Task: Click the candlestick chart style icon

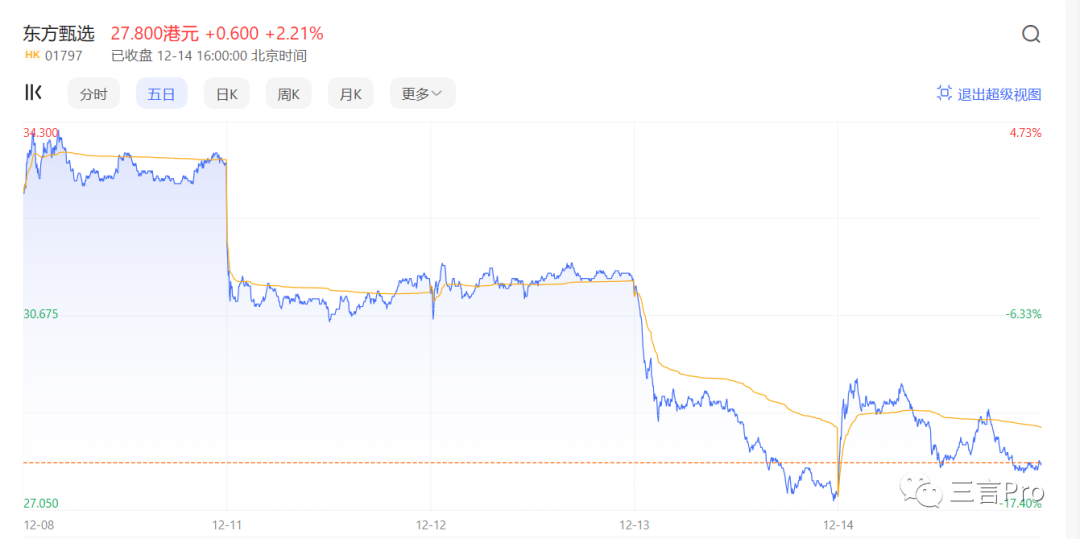Action: (x=33, y=93)
